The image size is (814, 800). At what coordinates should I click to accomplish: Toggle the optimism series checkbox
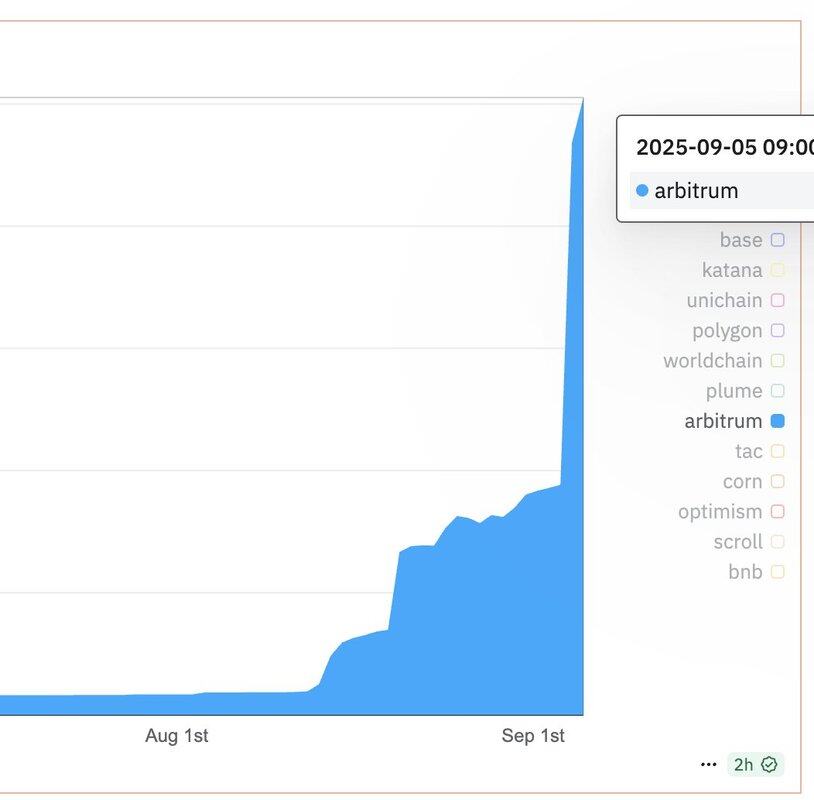click(x=777, y=511)
